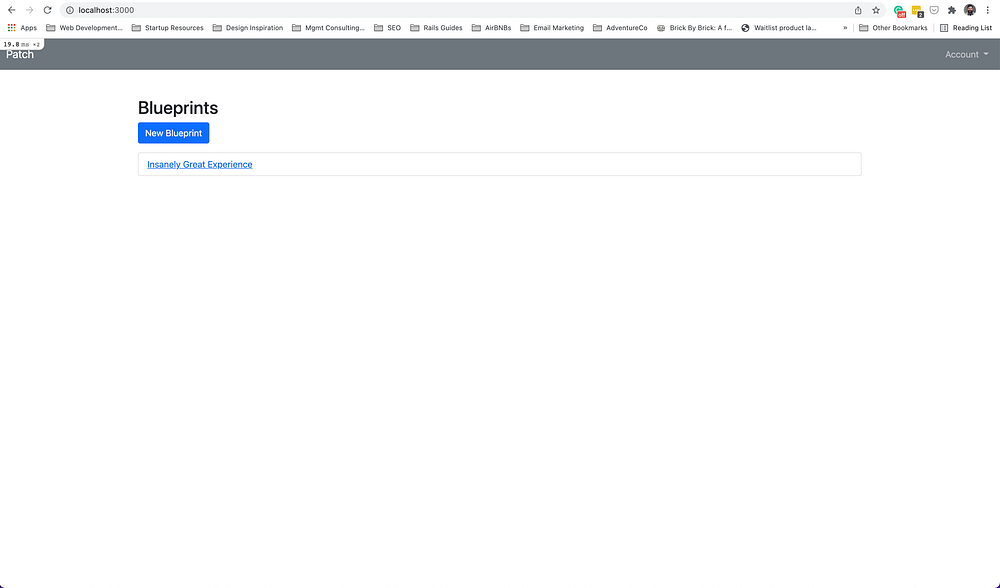Show hidden bookmarks with the chevron
This screenshot has height=588, width=1000.
[x=845, y=28]
